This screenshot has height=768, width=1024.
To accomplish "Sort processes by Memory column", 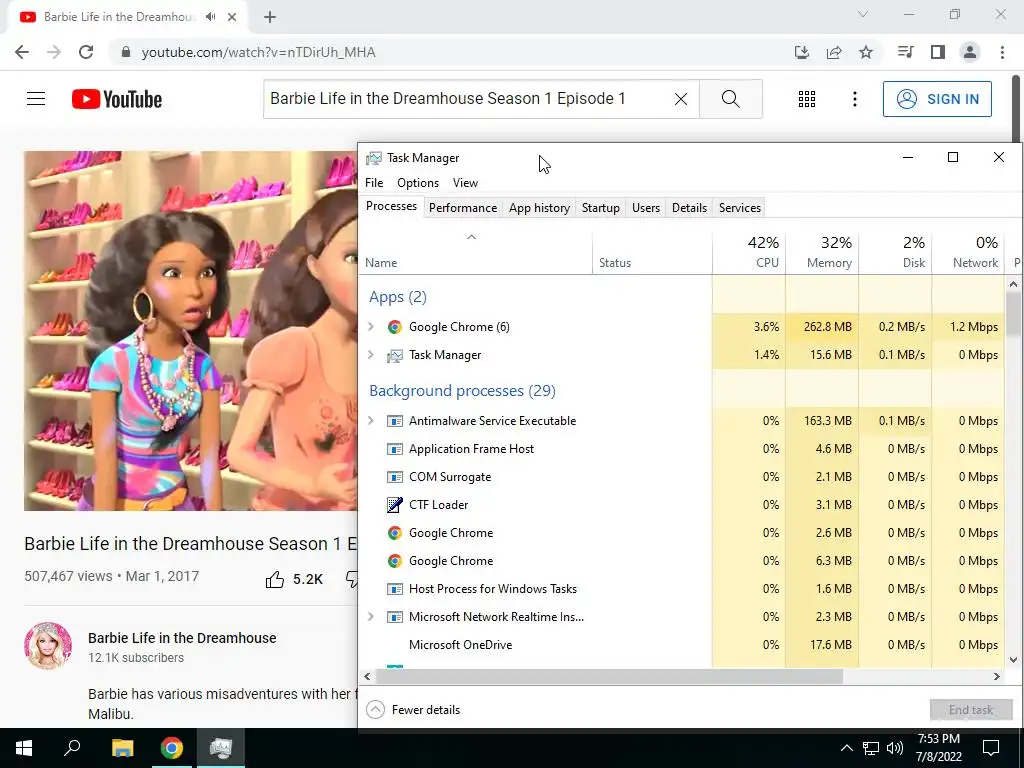I will coord(822,252).
